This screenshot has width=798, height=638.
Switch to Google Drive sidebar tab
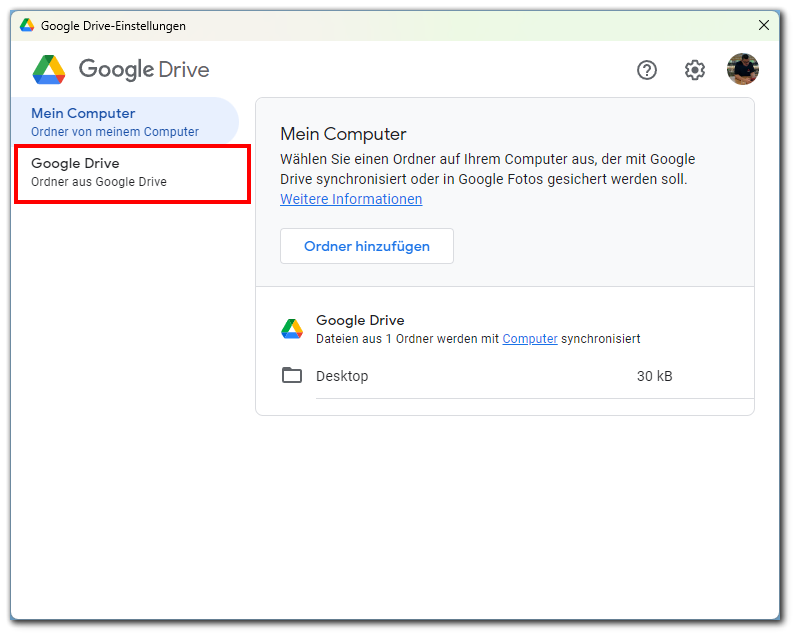click(132, 173)
